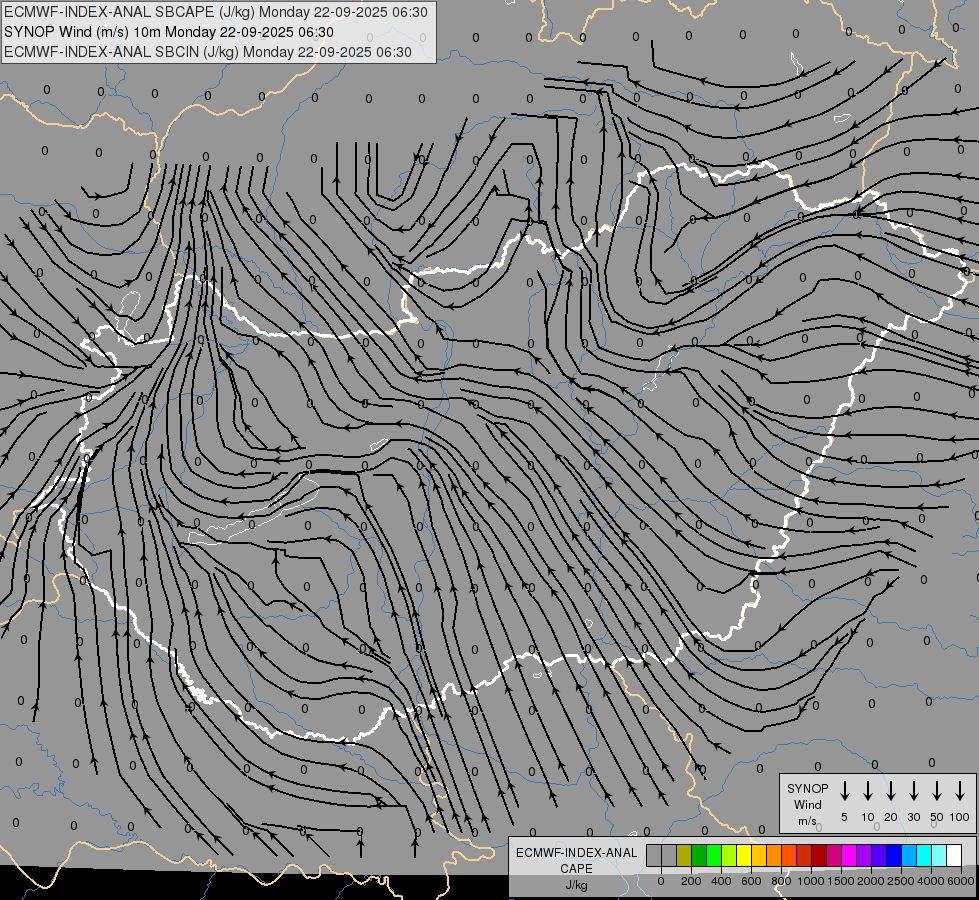Click the SYNOP Wind m/s legend label
The image size is (979, 900).
coord(807,804)
